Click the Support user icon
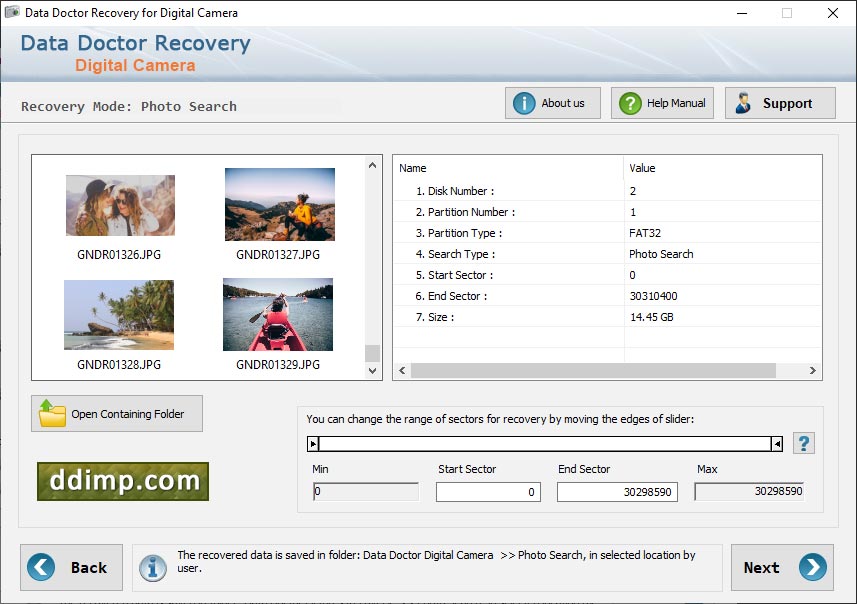Image resolution: width=857 pixels, height=604 pixels. (x=744, y=103)
